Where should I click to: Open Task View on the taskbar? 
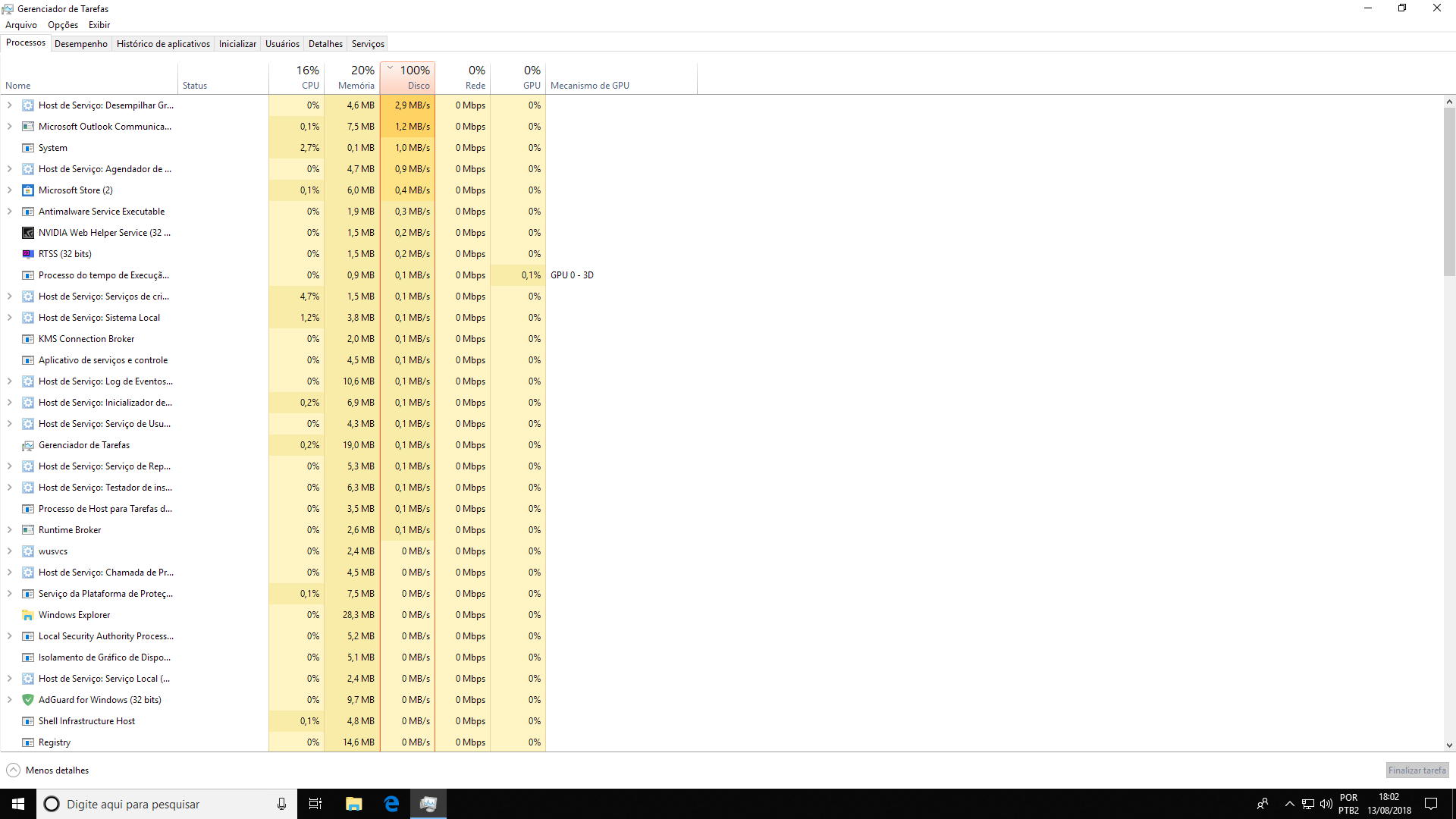[315, 804]
